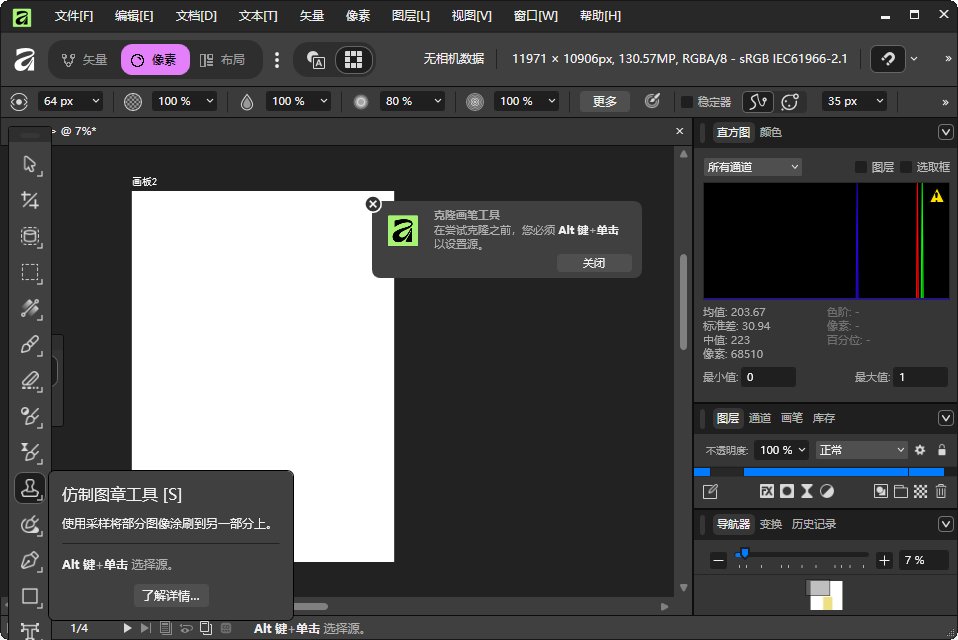Open the 图层[L] menu

point(411,16)
